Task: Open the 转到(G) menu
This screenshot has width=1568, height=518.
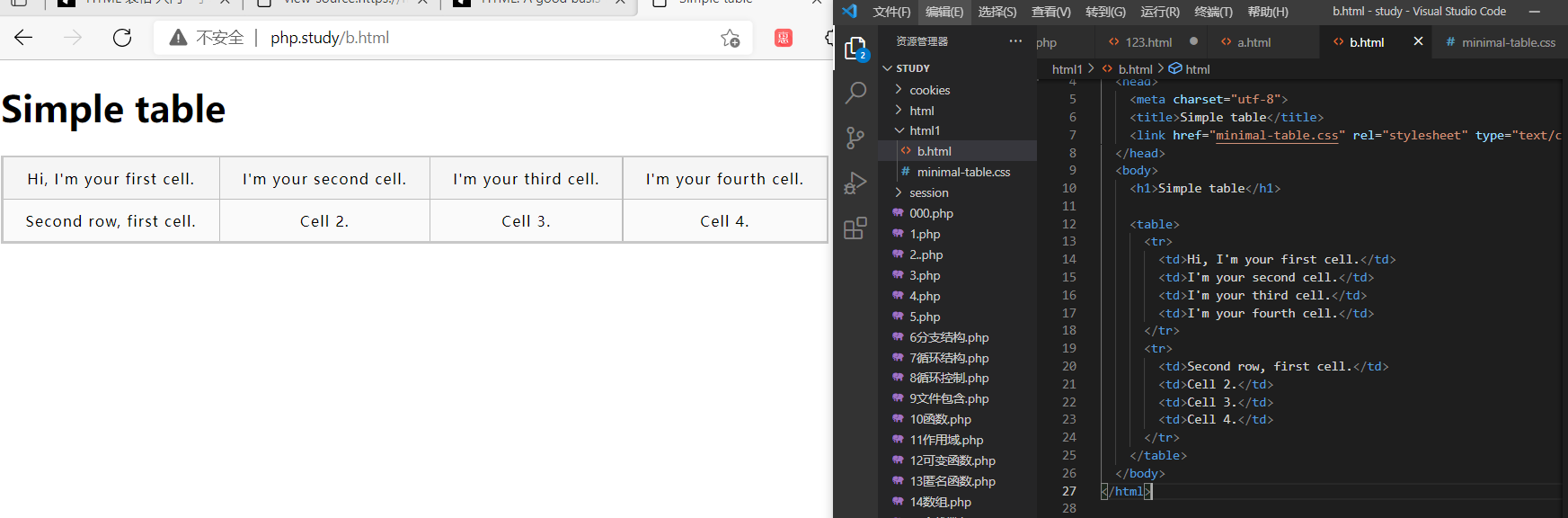Action: [x=1105, y=12]
